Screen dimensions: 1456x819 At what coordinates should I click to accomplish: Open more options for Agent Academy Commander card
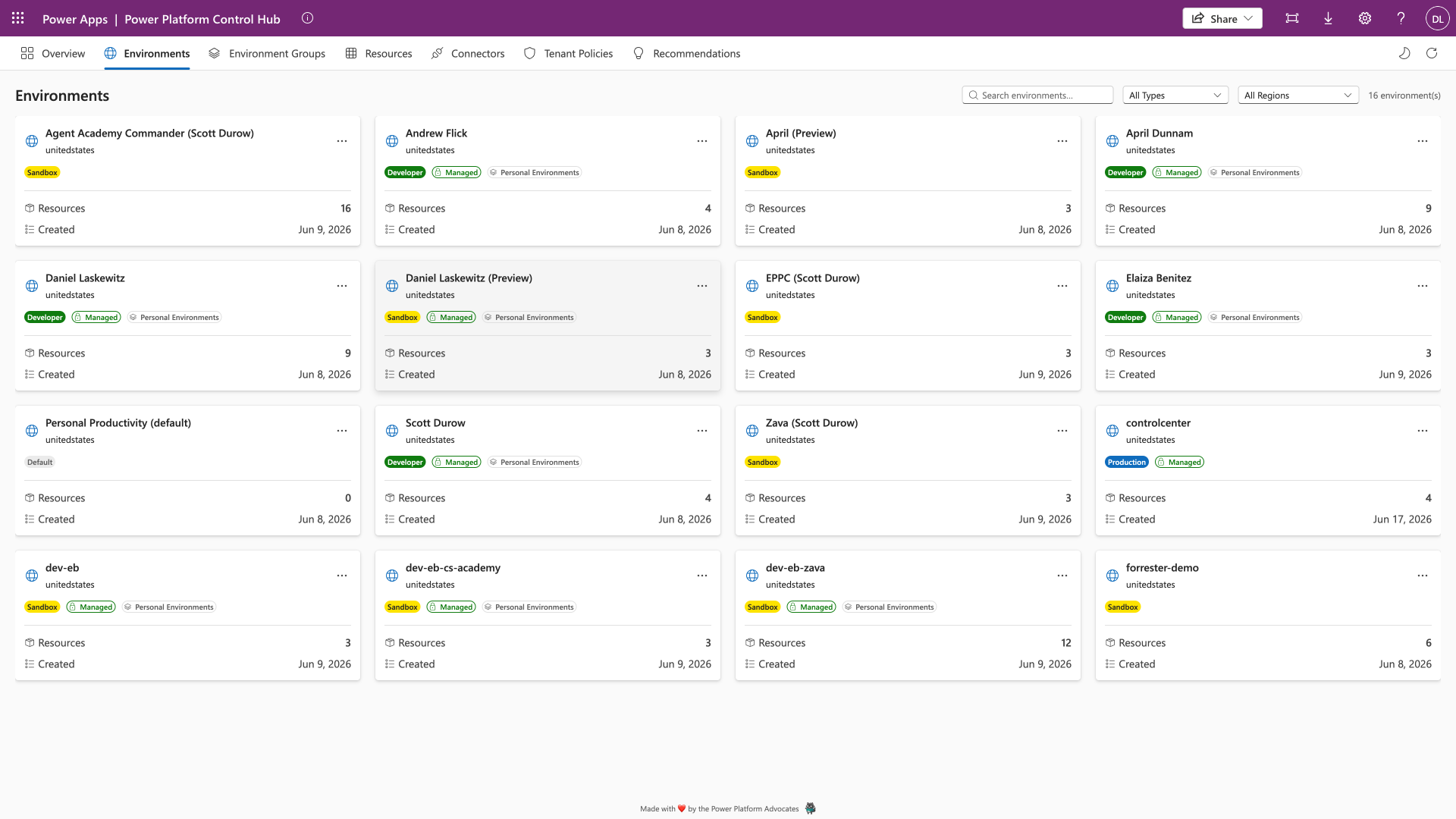click(x=342, y=141)
